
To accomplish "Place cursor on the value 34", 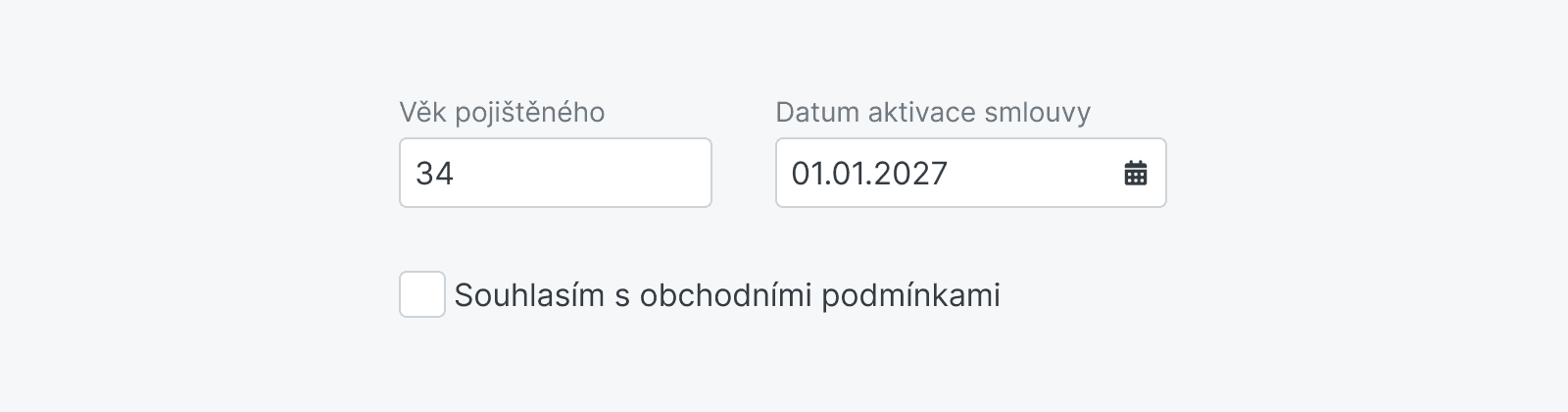I will 434,174.
